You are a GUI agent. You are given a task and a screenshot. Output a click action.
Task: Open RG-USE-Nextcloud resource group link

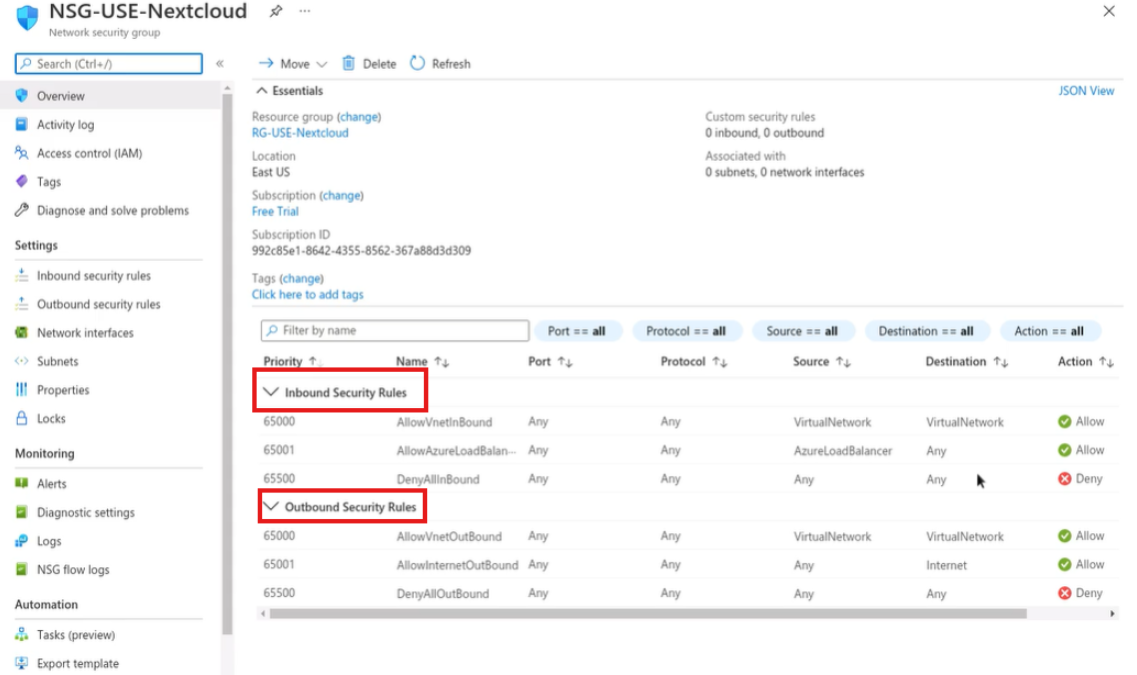[300, 133]
